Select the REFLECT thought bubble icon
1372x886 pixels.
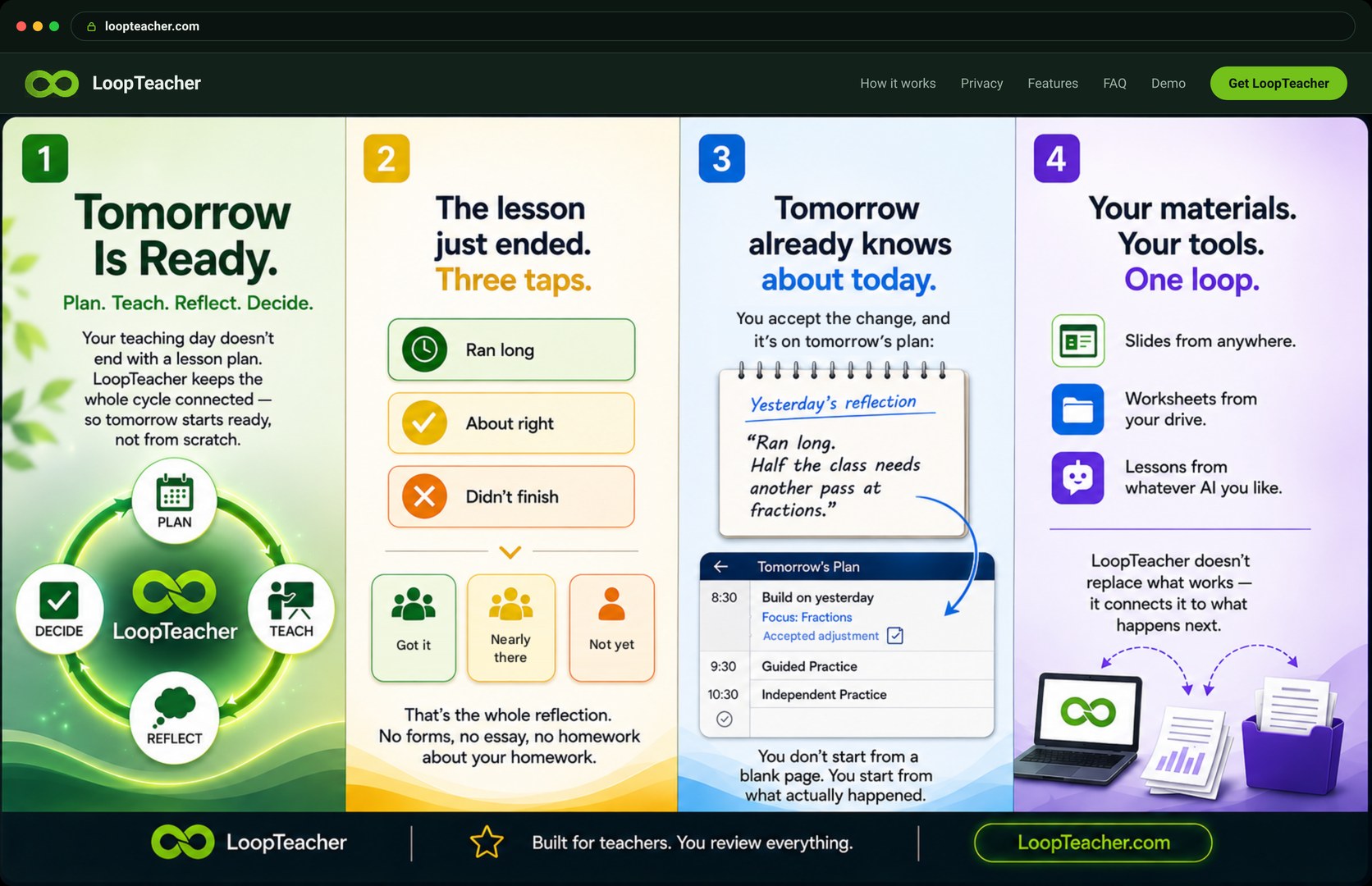pyautogui.click(x=174, y=718)
